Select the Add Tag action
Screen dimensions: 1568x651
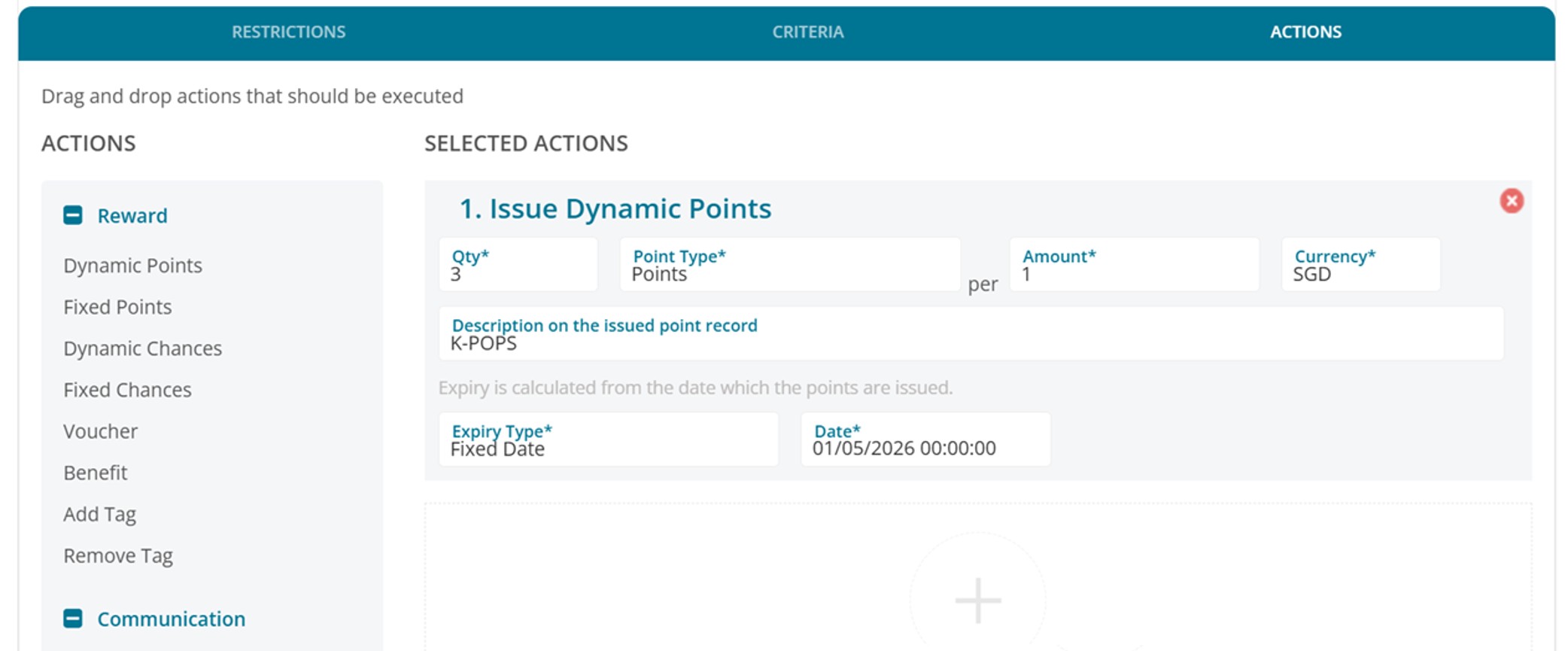pos(99,514)
